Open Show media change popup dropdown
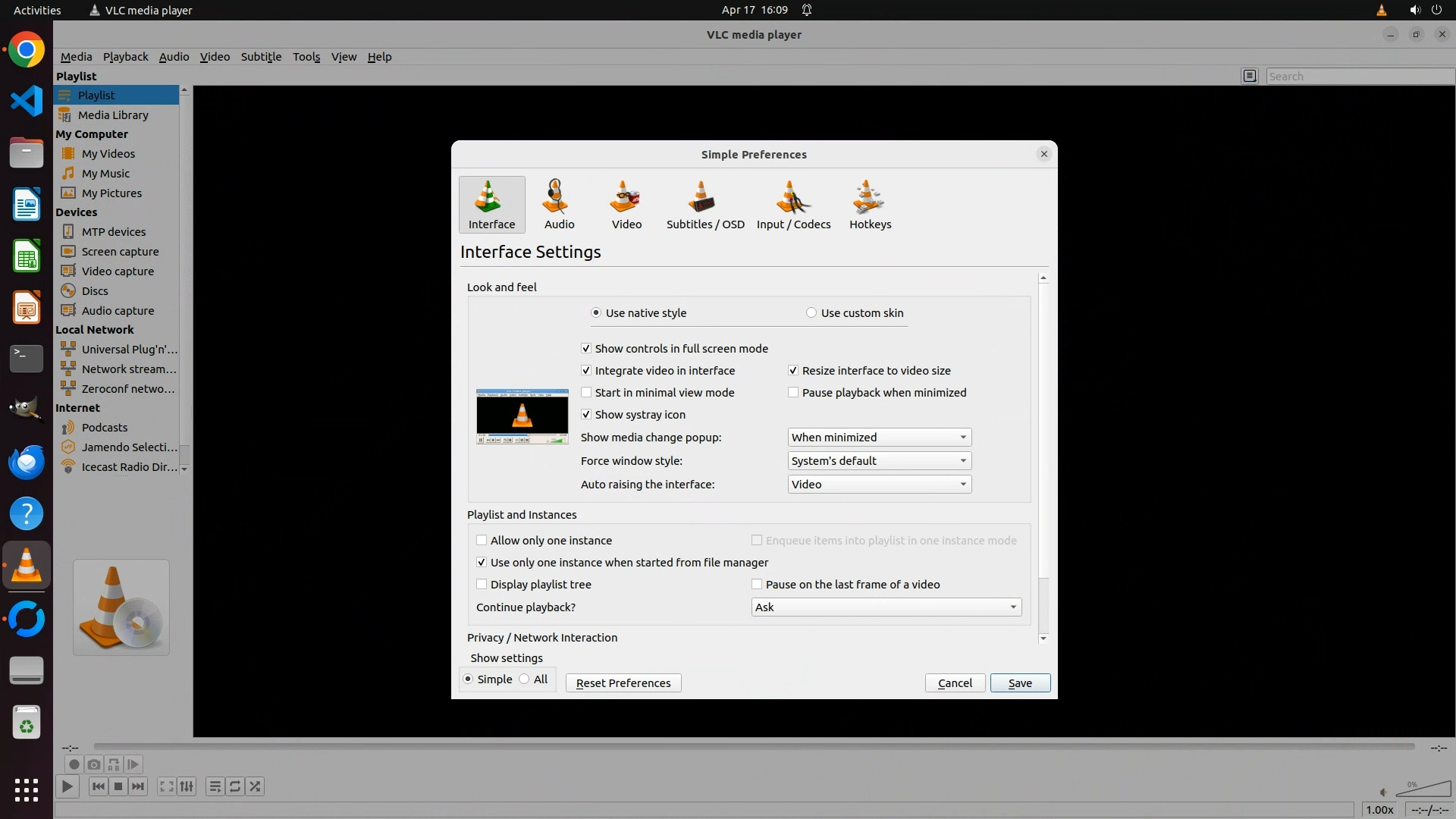This screenshot has width=1456, height=819. click(879, 438)
